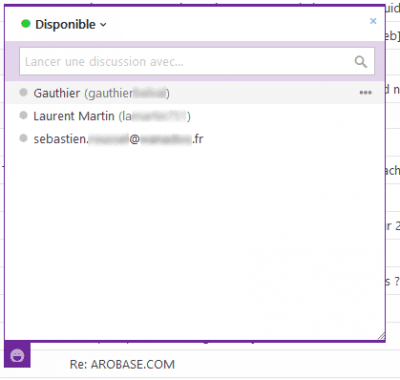Start a discussion with Laurent Martin
Image resolution: width=400 pixels, height=380 pixels.
[x=195, y=116]
